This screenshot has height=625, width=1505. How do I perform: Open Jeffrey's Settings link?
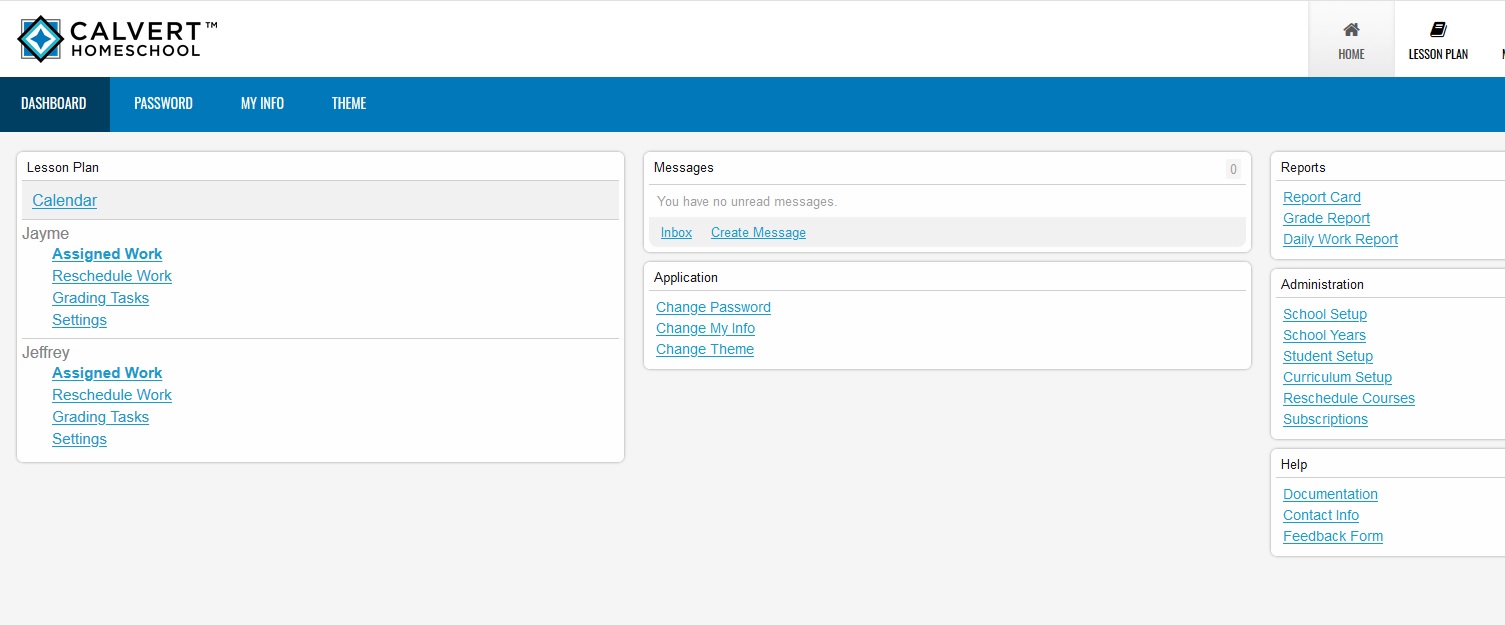pyautogui.click(x=79, y=439)
